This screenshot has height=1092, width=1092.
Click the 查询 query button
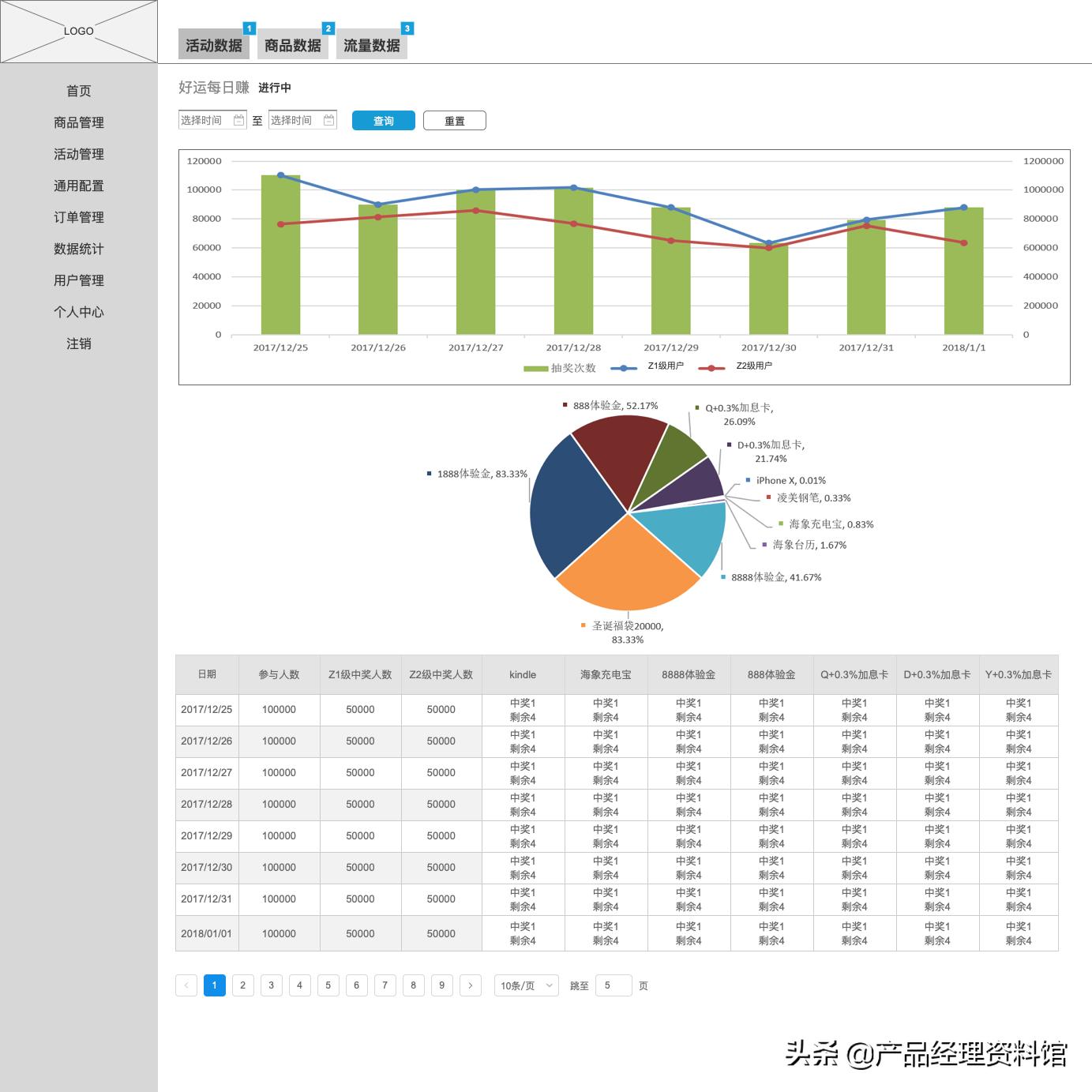(382, 120)
